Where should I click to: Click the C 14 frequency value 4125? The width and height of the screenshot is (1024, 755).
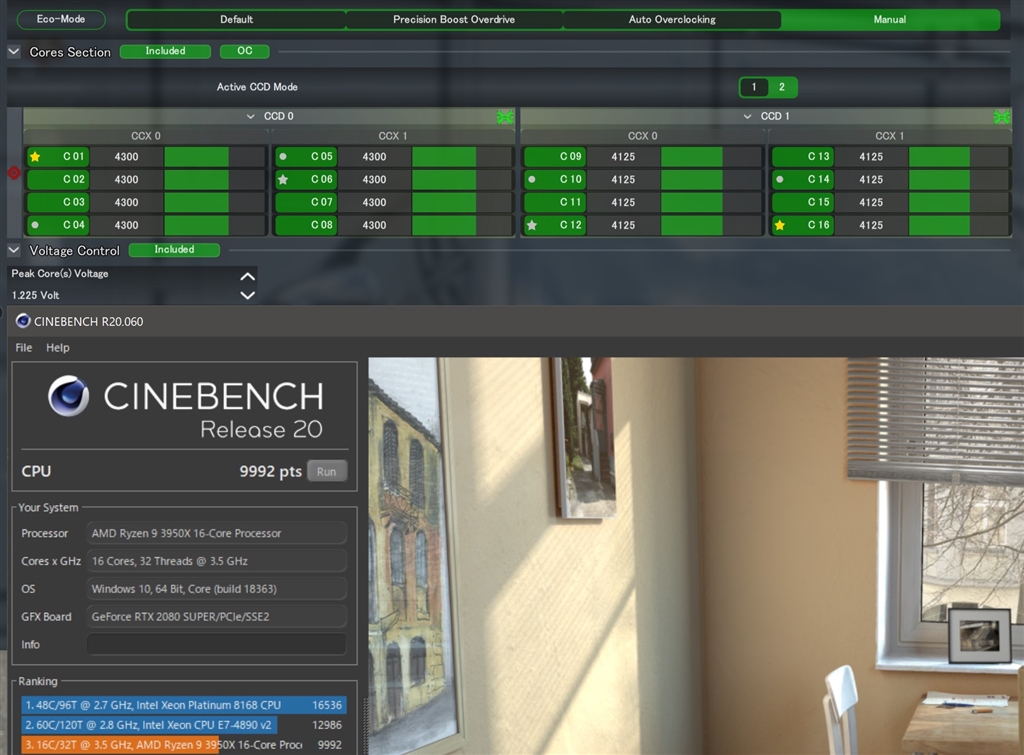pos(871,180)
